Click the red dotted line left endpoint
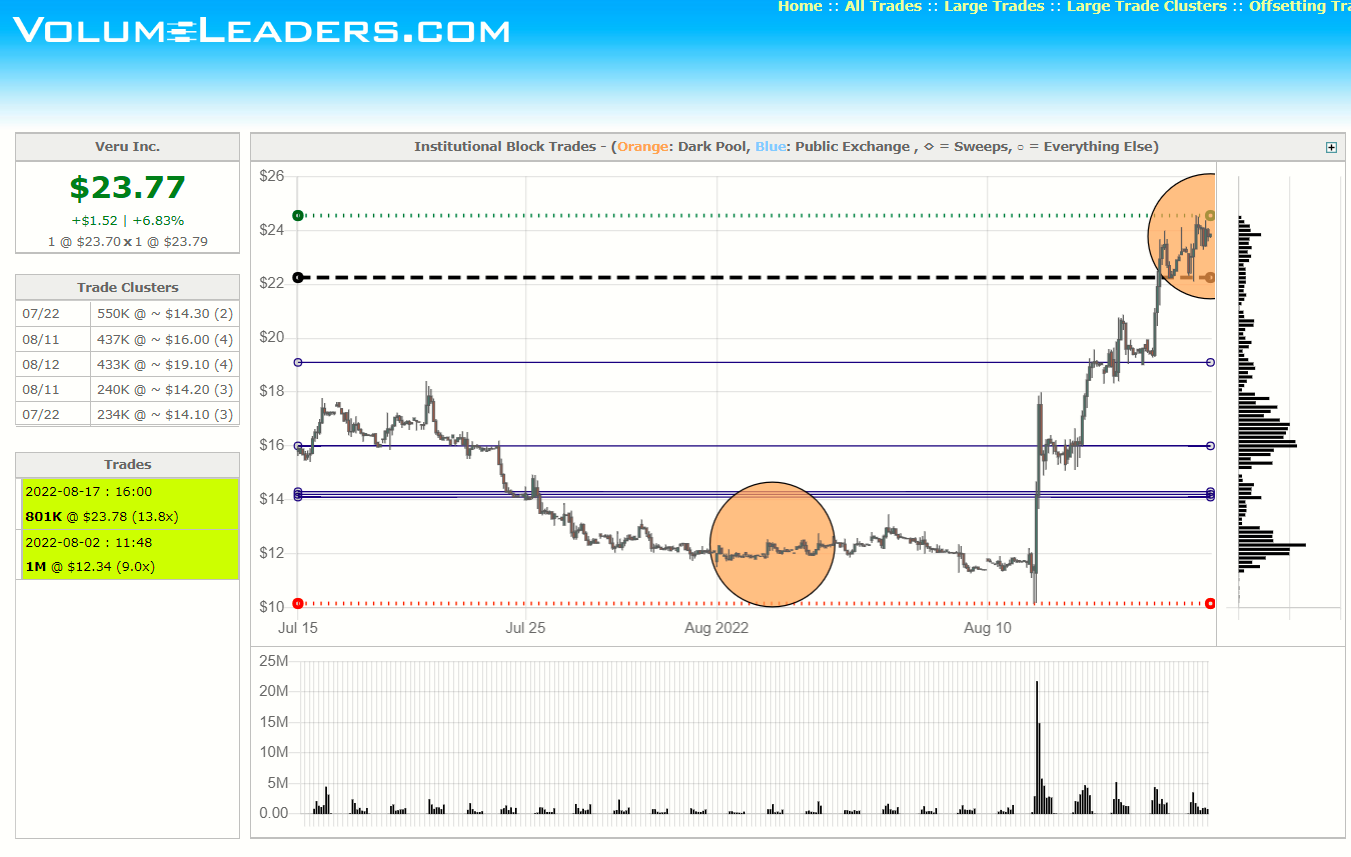Image resolution: width=1351 pixels, height=857 pixels. pos(297,603)
